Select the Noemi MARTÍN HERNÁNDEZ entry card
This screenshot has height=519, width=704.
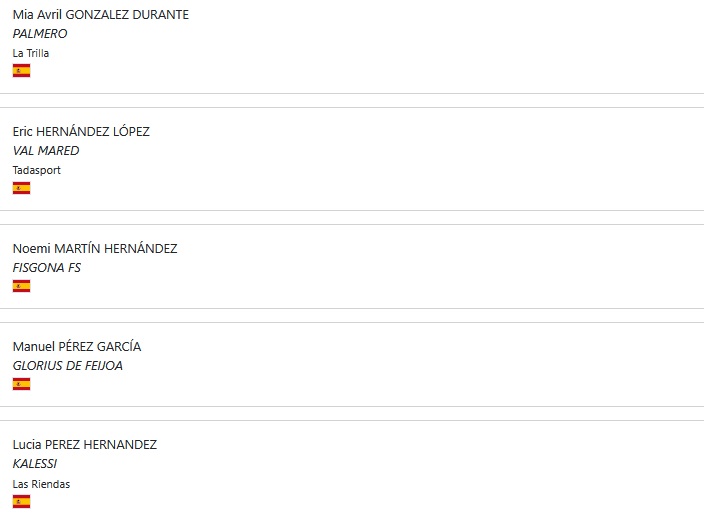tap(352, 266)
